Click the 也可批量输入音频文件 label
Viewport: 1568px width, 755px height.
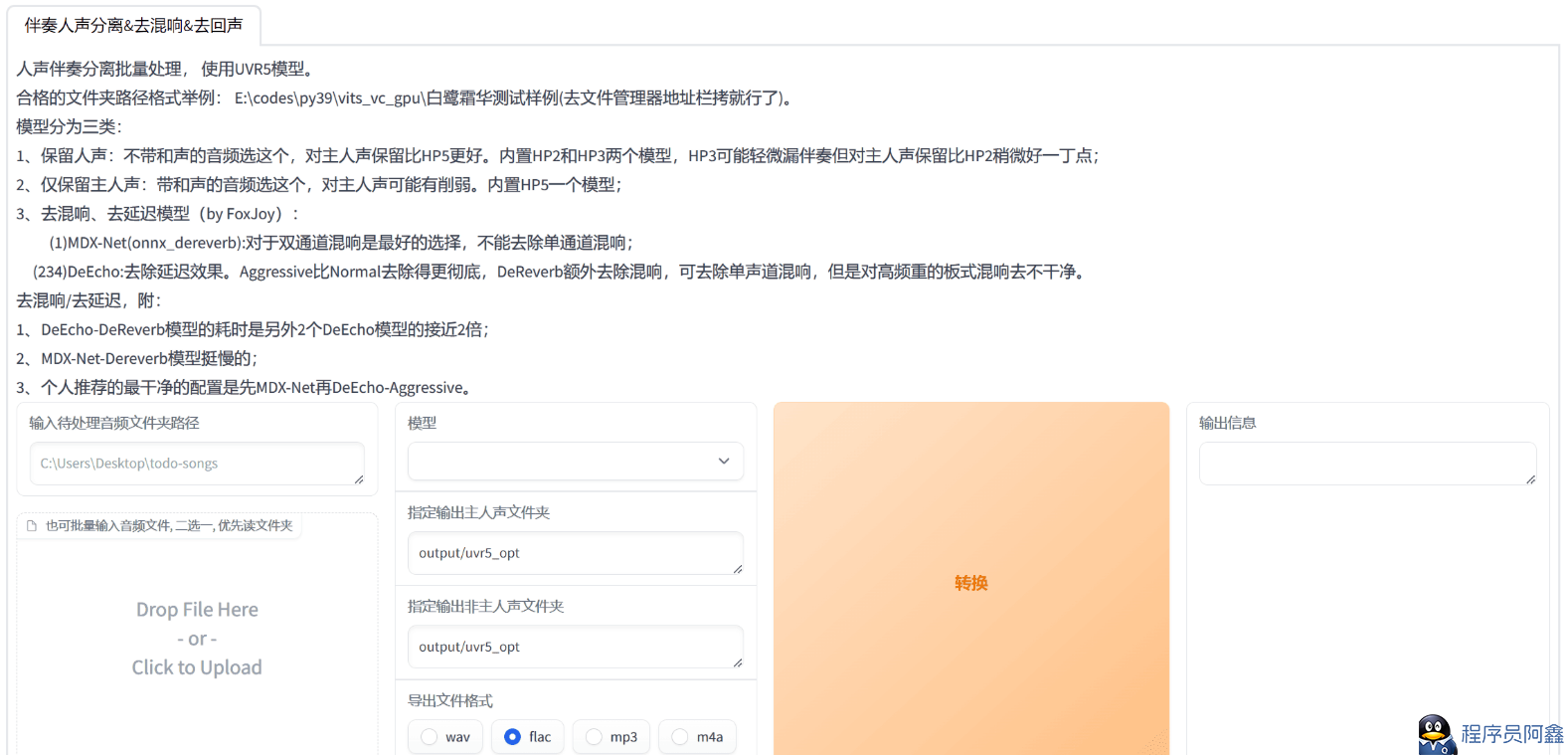pyautogui.click(x=169, y=526)
